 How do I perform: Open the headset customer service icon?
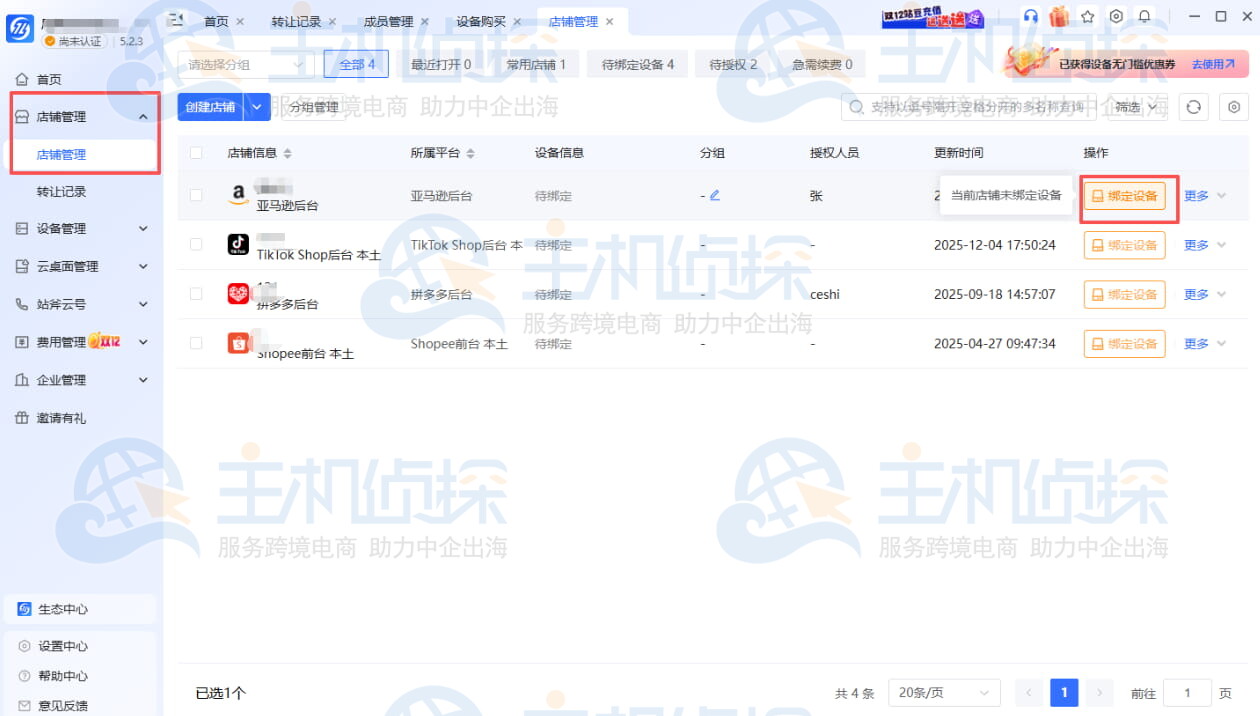point(1030,15)
